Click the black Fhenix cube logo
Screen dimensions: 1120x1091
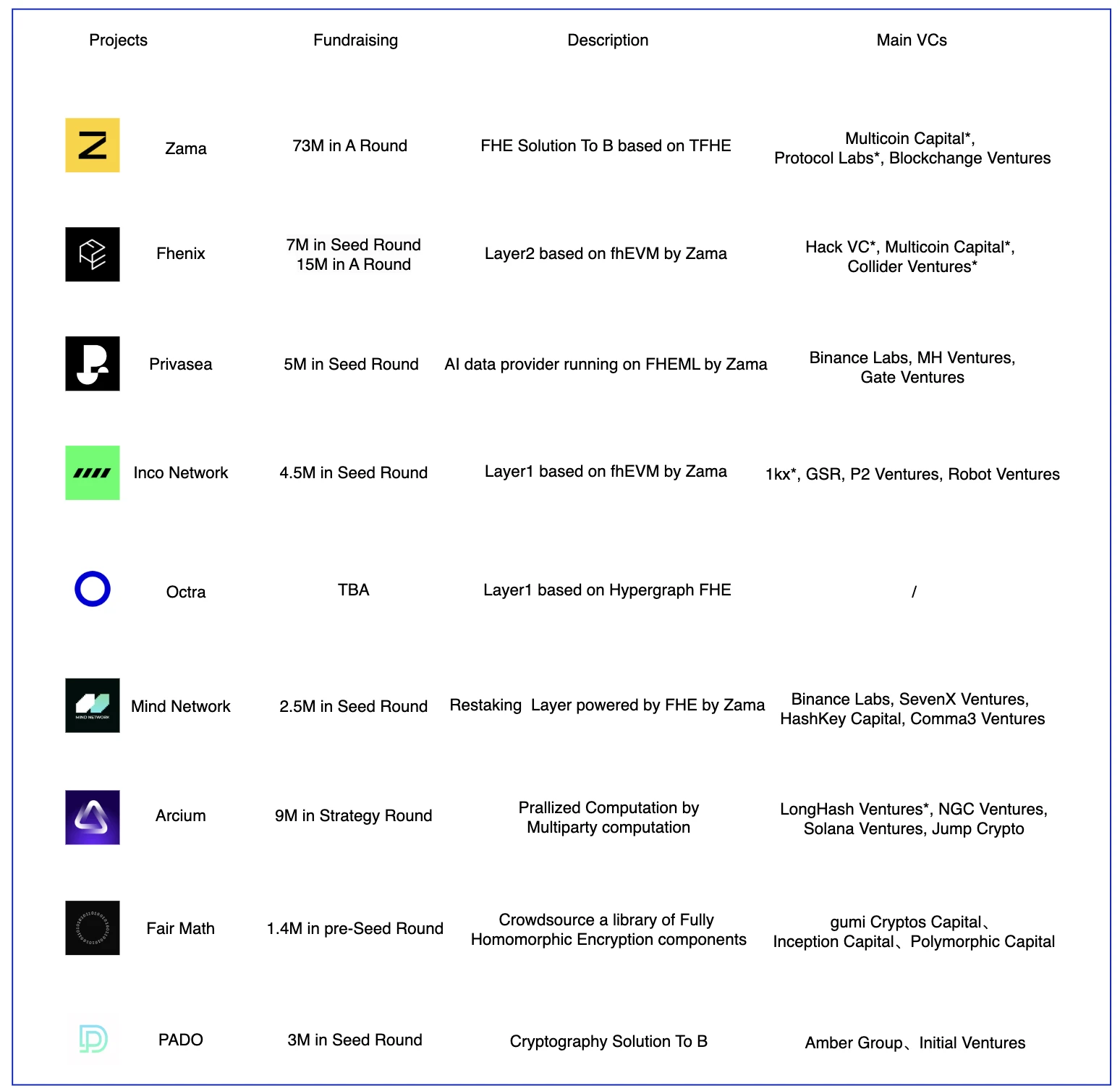93,255
